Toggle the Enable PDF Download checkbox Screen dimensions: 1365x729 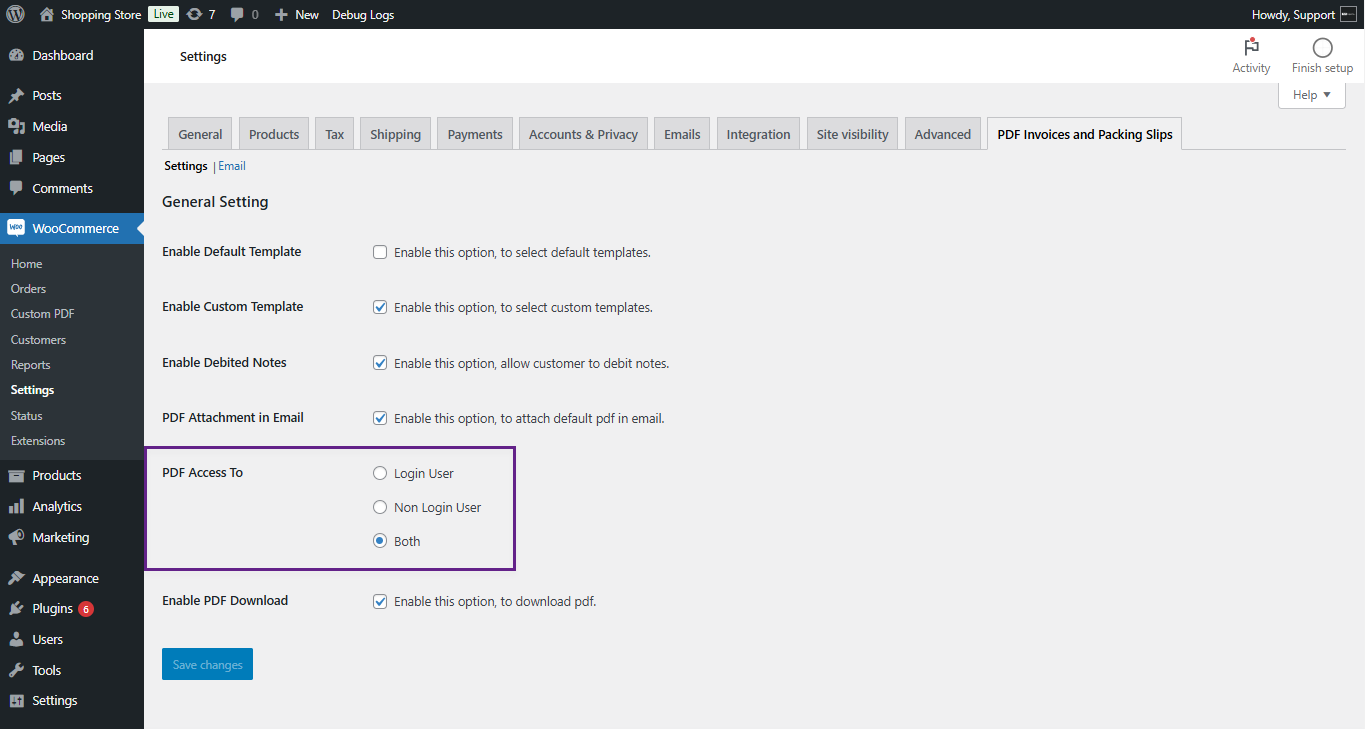point(380,601)
